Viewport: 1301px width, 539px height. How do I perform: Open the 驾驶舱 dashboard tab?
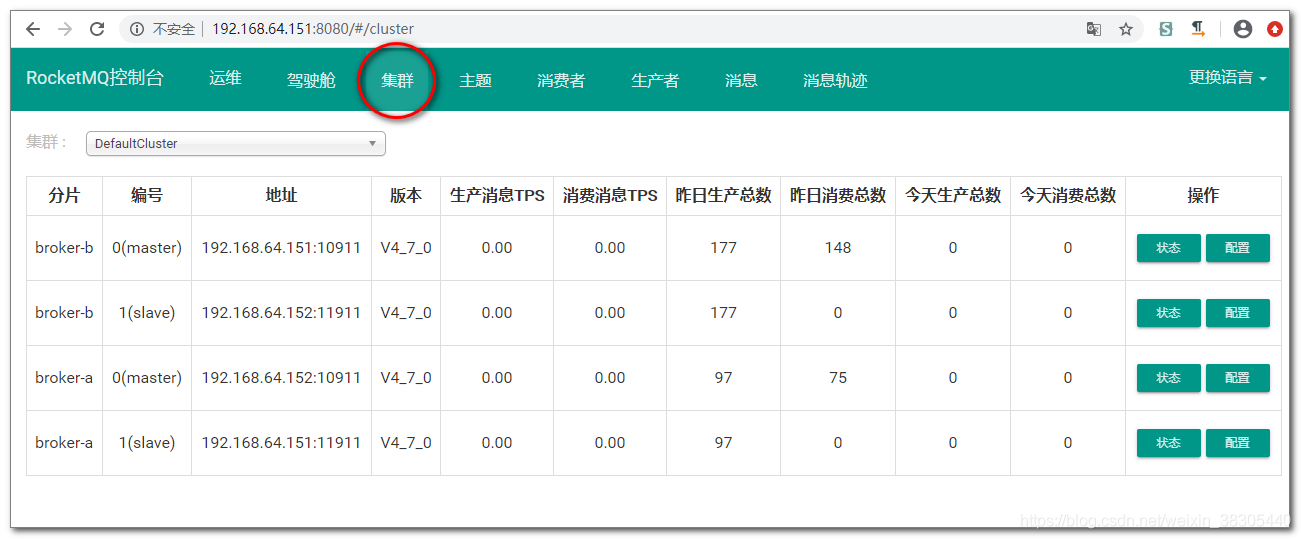311,80
